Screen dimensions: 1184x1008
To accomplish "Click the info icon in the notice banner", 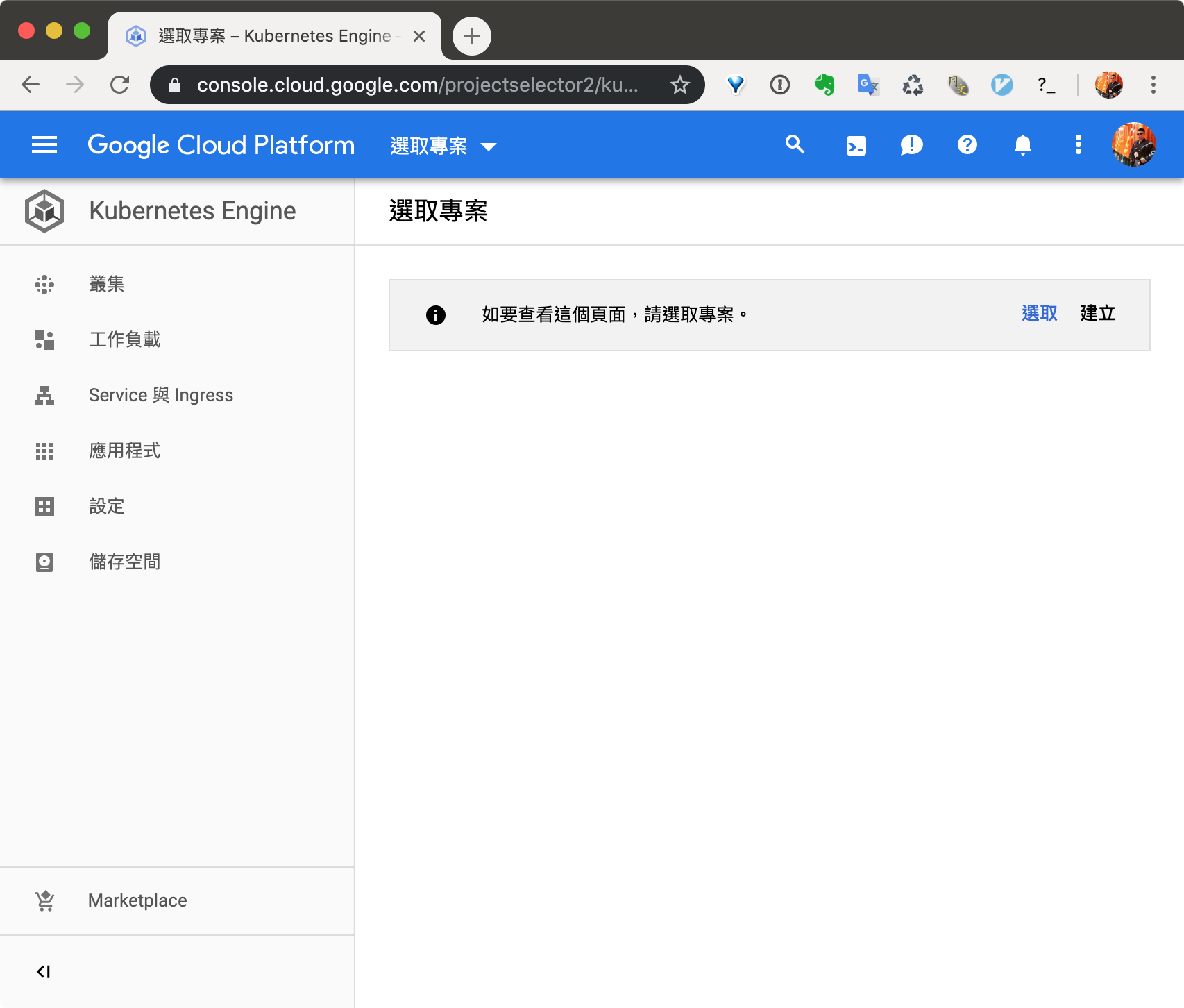I will [x=436, y=315].
